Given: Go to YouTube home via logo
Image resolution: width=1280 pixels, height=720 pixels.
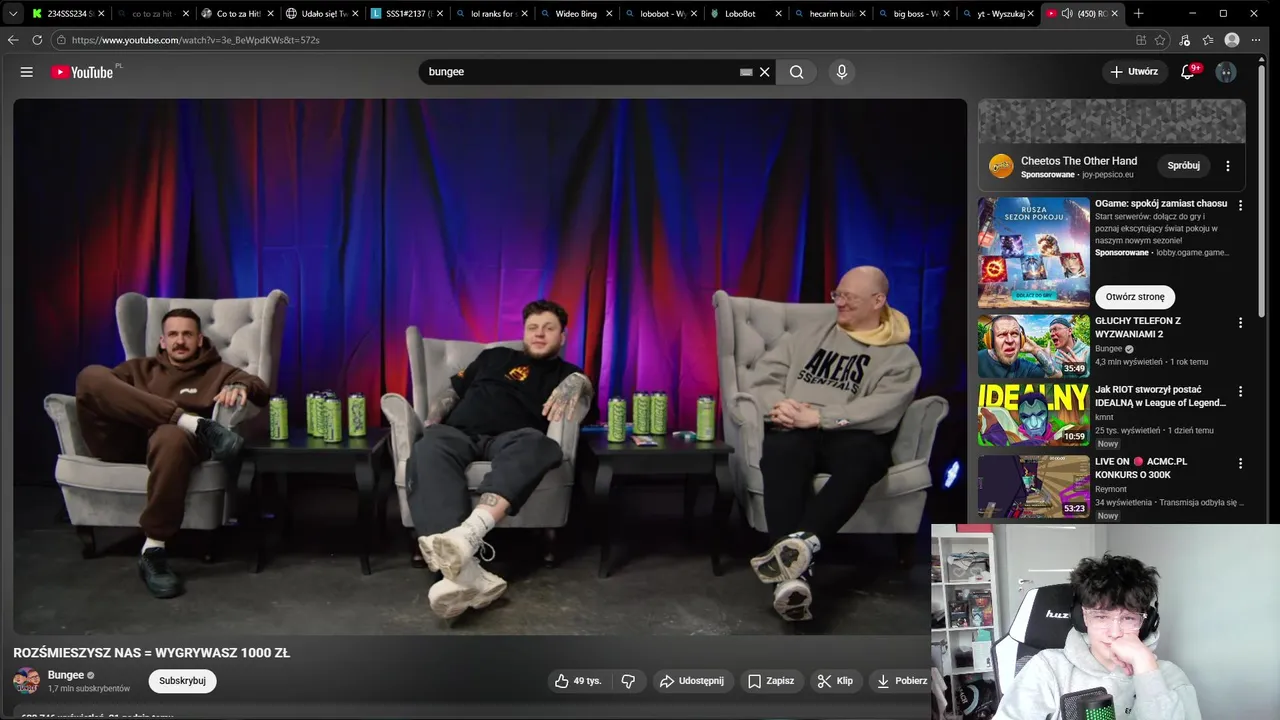Looking at the screenshot, I should [x=82, y=72].
